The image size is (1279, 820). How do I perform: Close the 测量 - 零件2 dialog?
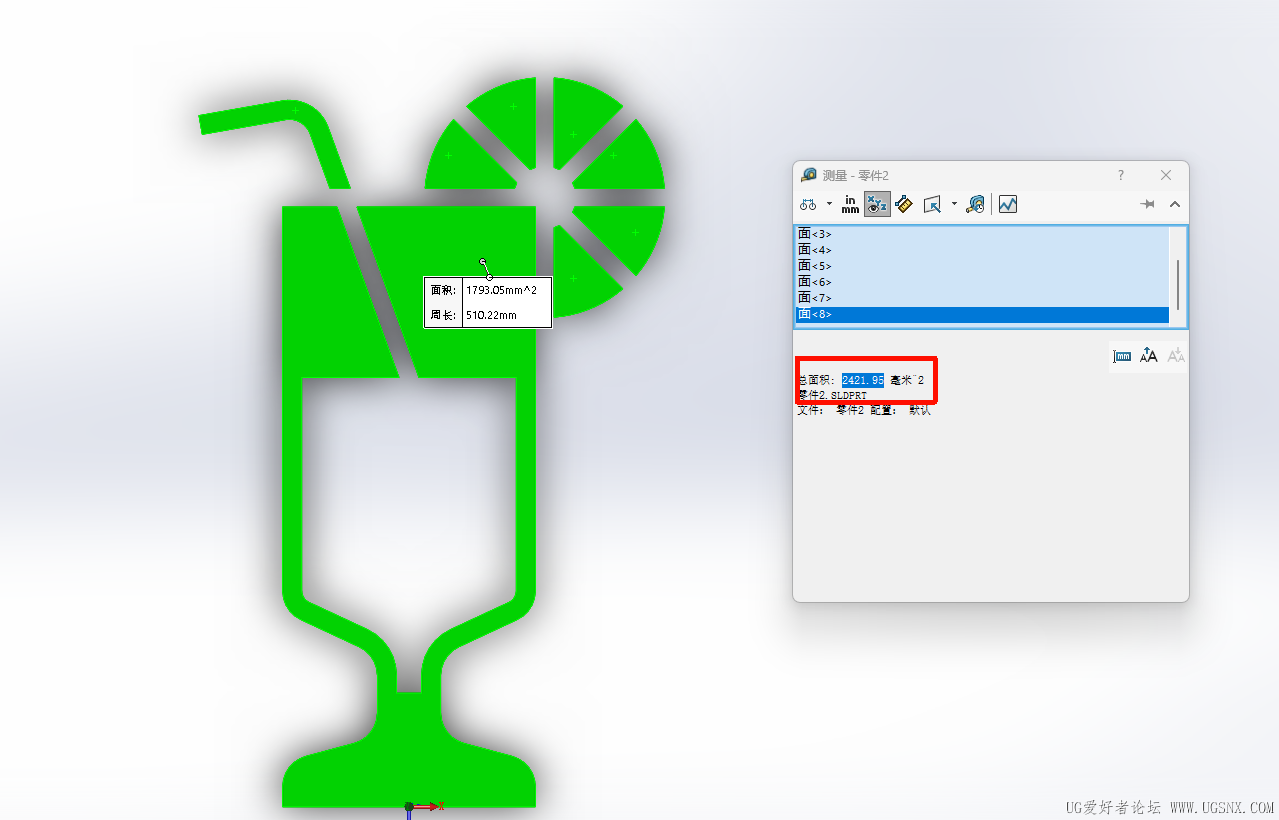(x=1166, y=175)
